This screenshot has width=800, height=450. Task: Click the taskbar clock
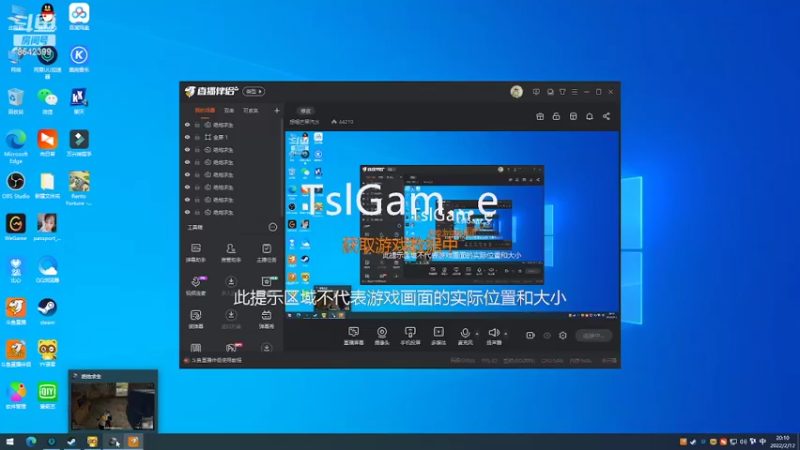782,441
